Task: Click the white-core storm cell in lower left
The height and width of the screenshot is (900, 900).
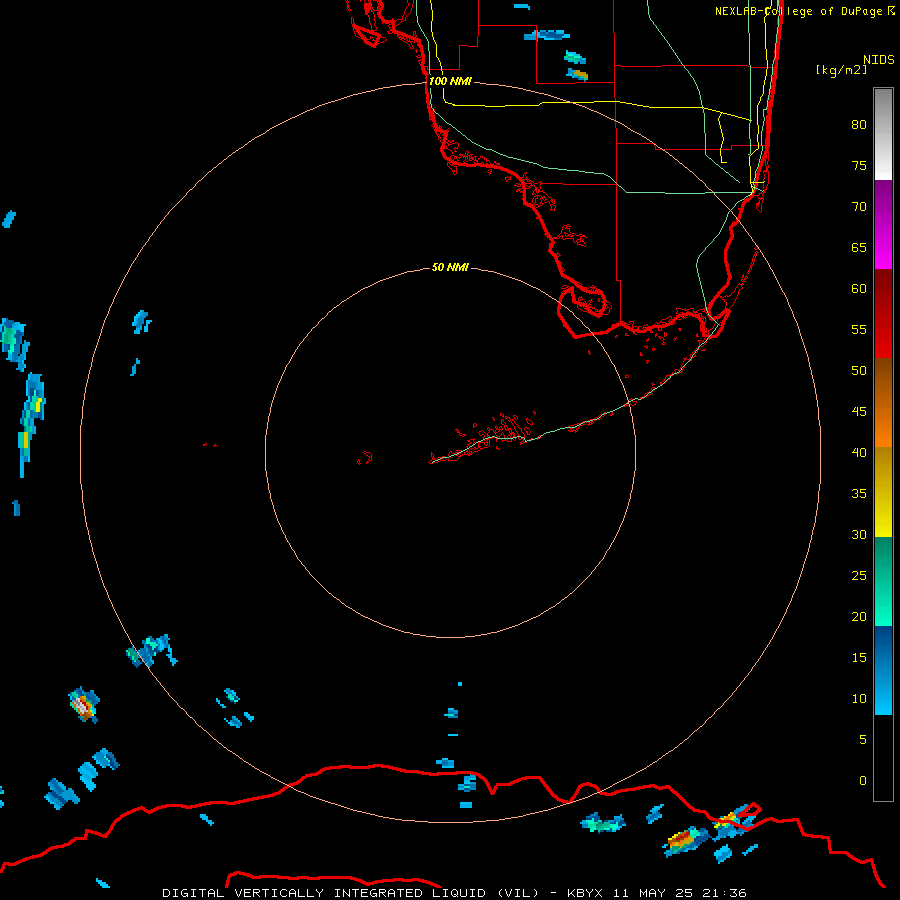Action: click(84, 705)
